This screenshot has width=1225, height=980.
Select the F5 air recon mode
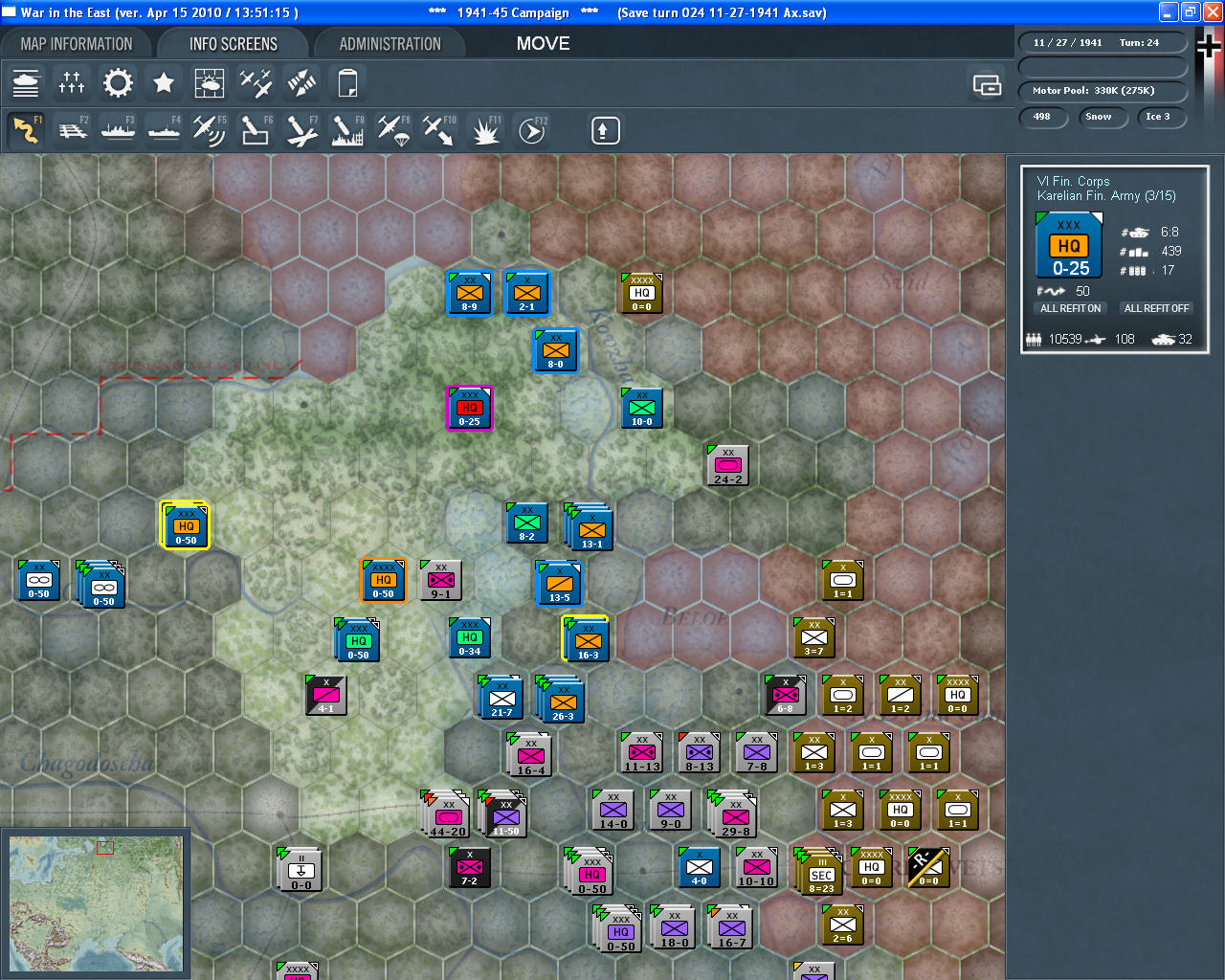[x=210, y=130]
